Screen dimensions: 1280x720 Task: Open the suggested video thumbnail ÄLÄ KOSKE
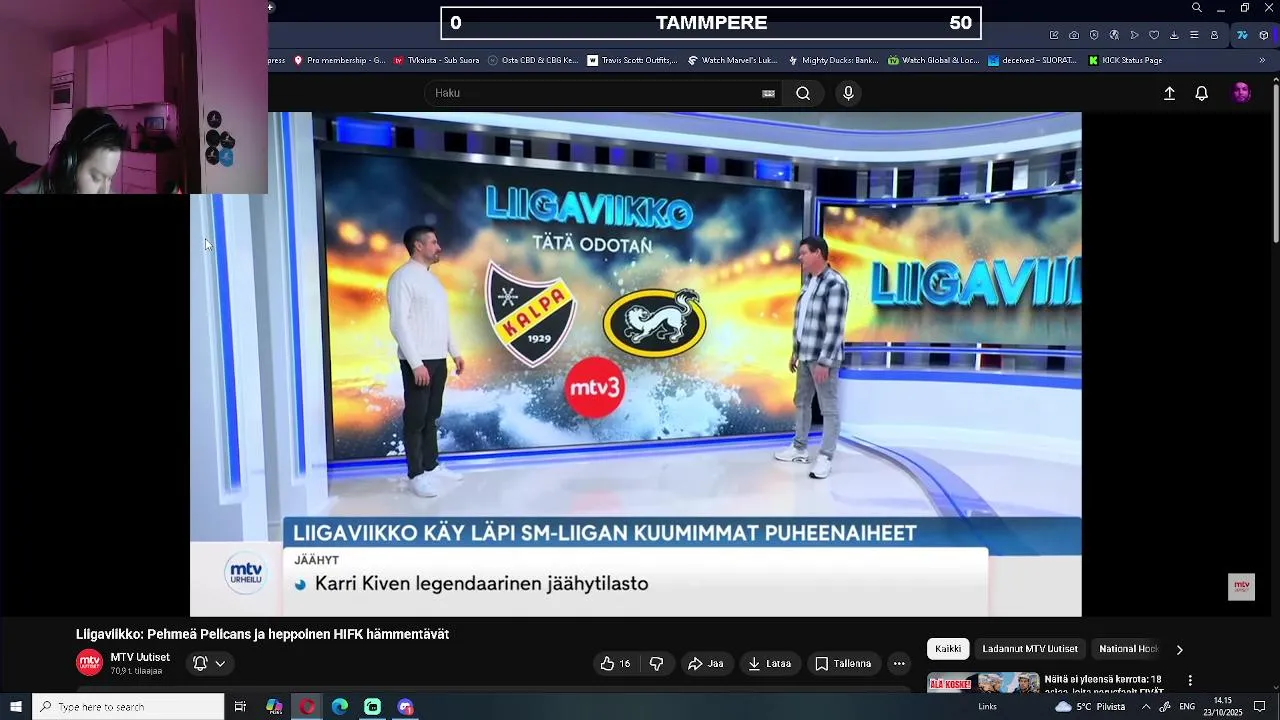[x=984, y=683]
